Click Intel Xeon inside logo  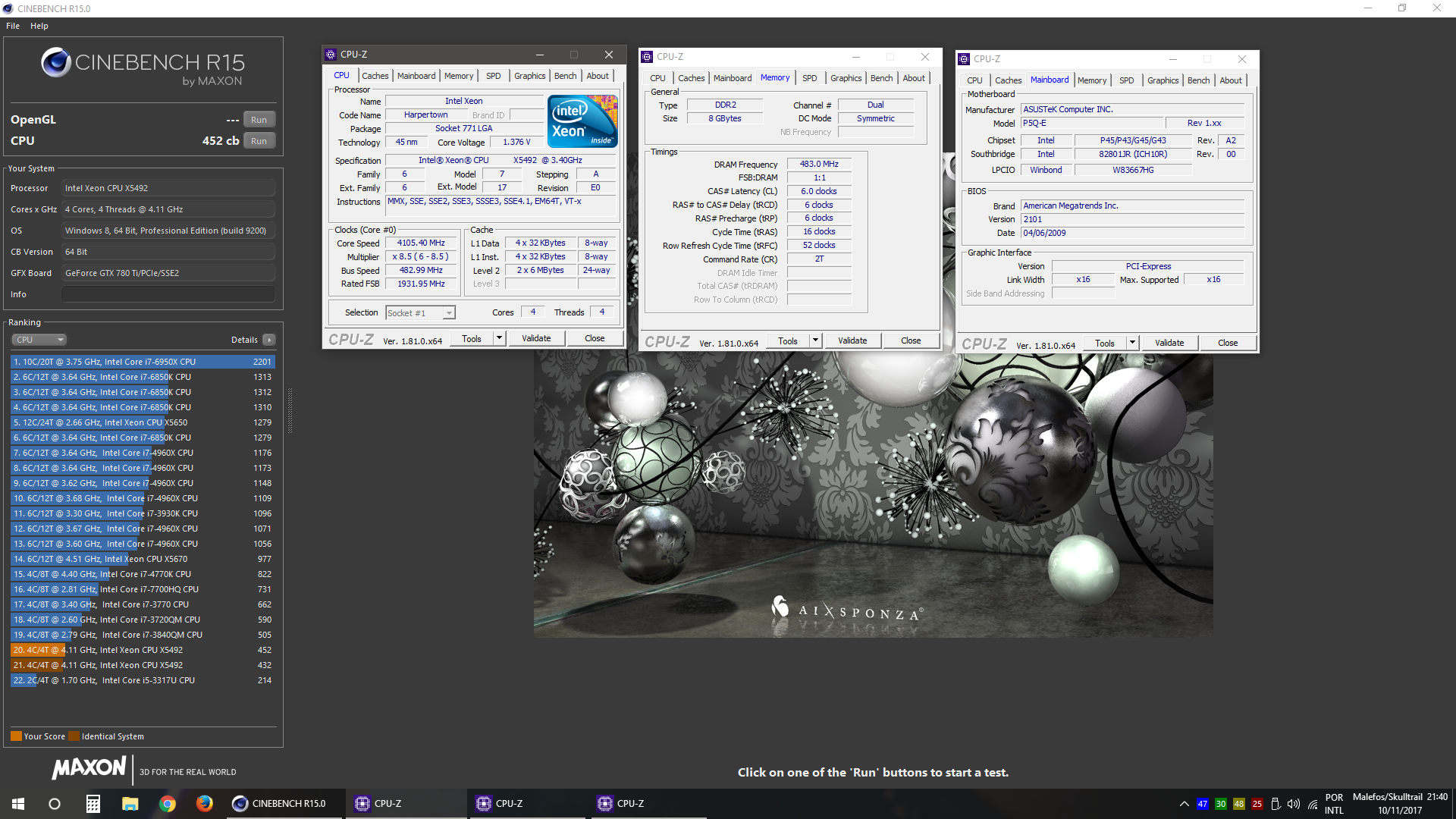pyautogui.click(x=582, y=121)
